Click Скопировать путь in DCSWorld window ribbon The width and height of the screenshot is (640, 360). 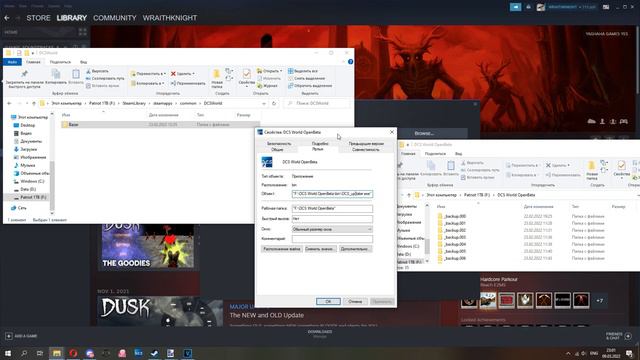pos(105,78)
